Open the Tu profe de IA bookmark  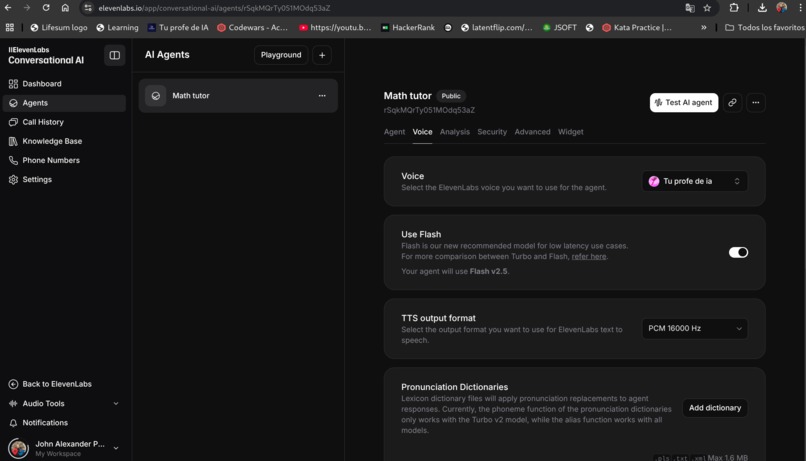(178, 28)
